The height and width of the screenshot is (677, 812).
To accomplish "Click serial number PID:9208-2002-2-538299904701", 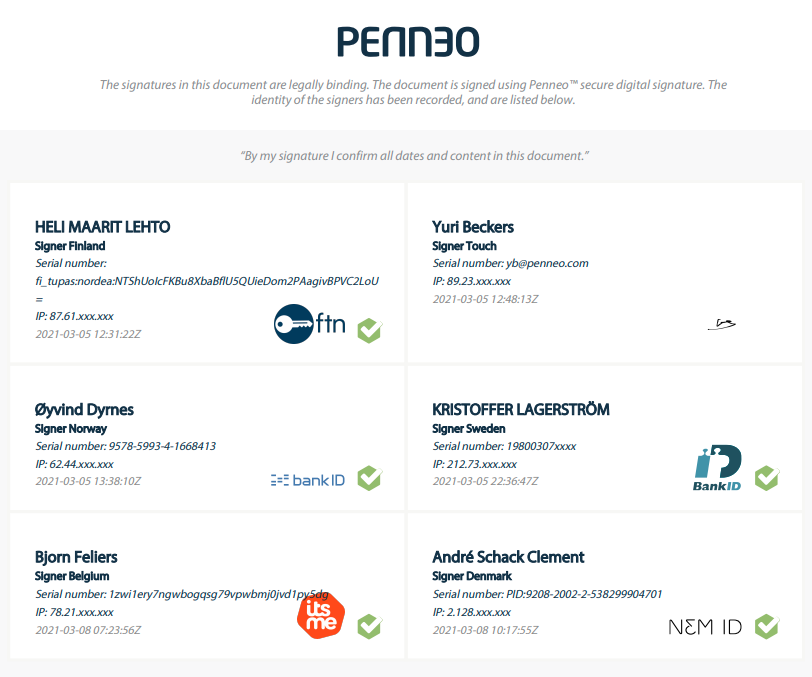I will click(x=584, y=594).
